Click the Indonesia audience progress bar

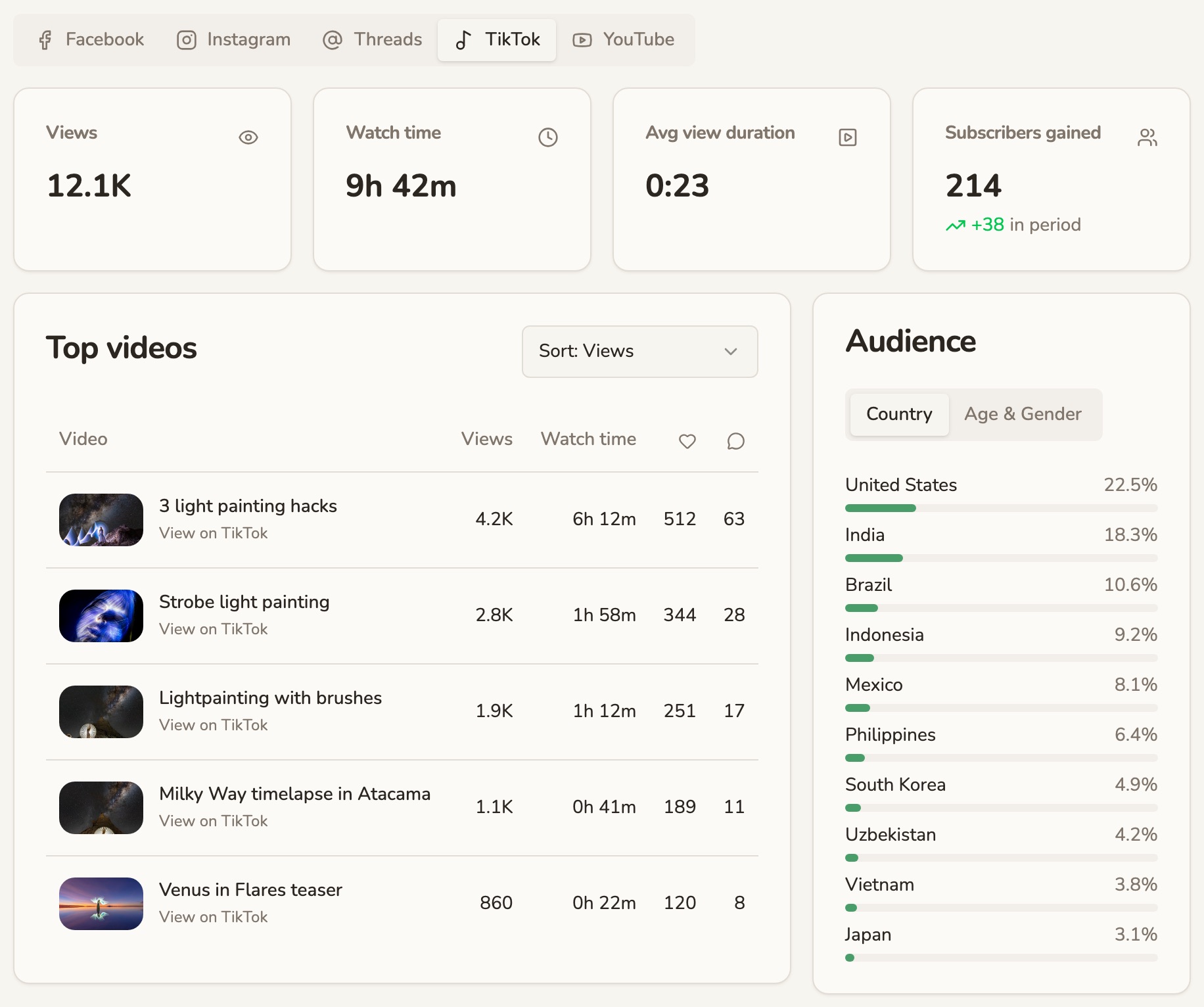1002,658
